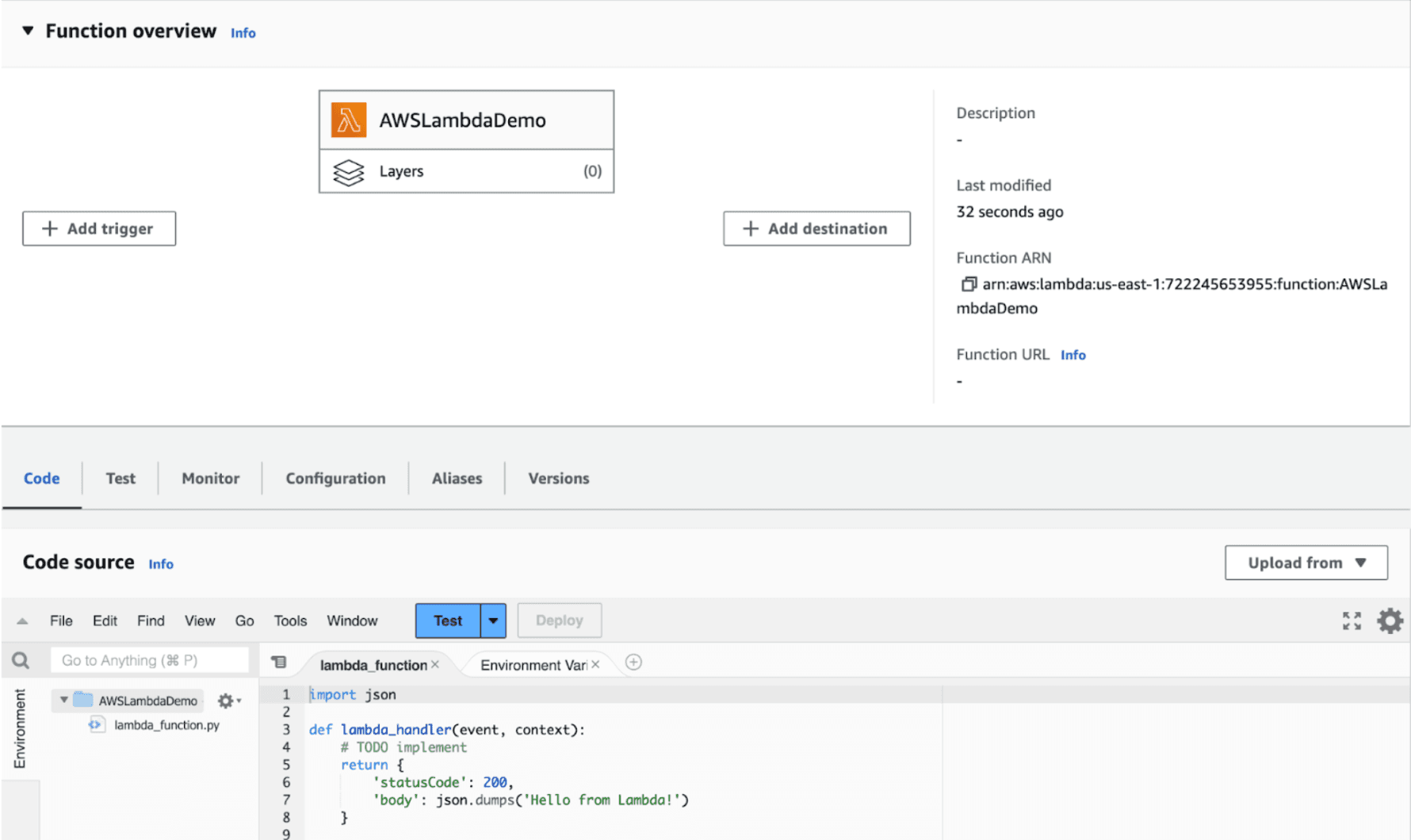1411x840 pixels.
Task: Click the Add destination button
Action: [816, 229]
